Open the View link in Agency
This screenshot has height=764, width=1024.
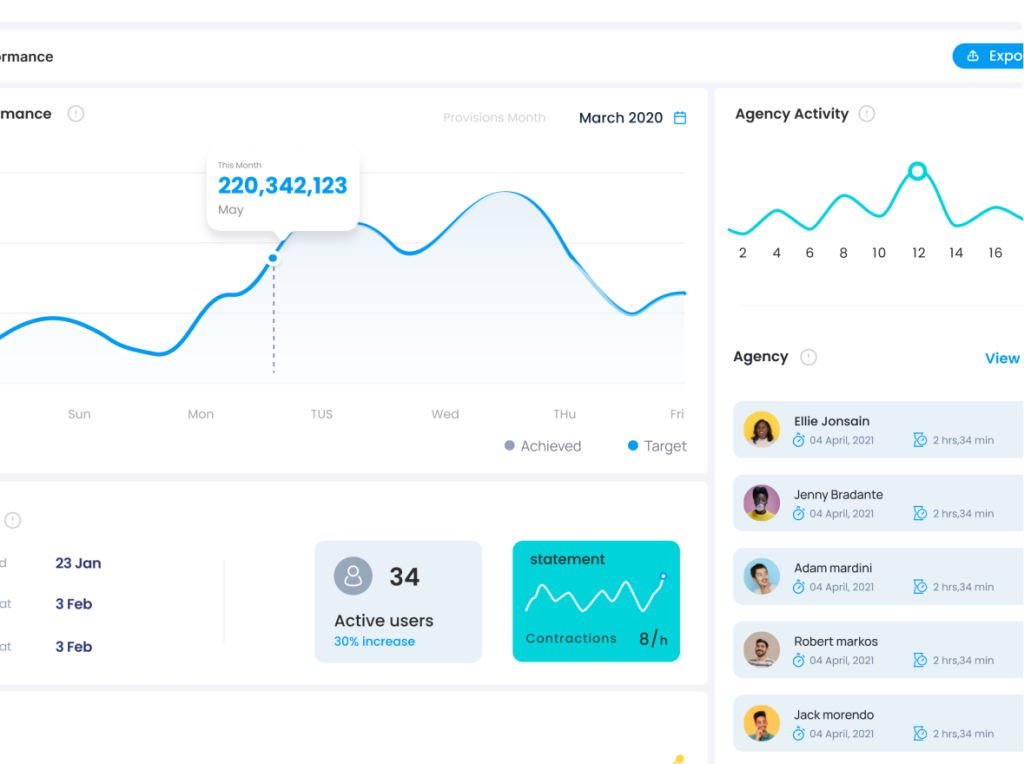[1002, 358]
